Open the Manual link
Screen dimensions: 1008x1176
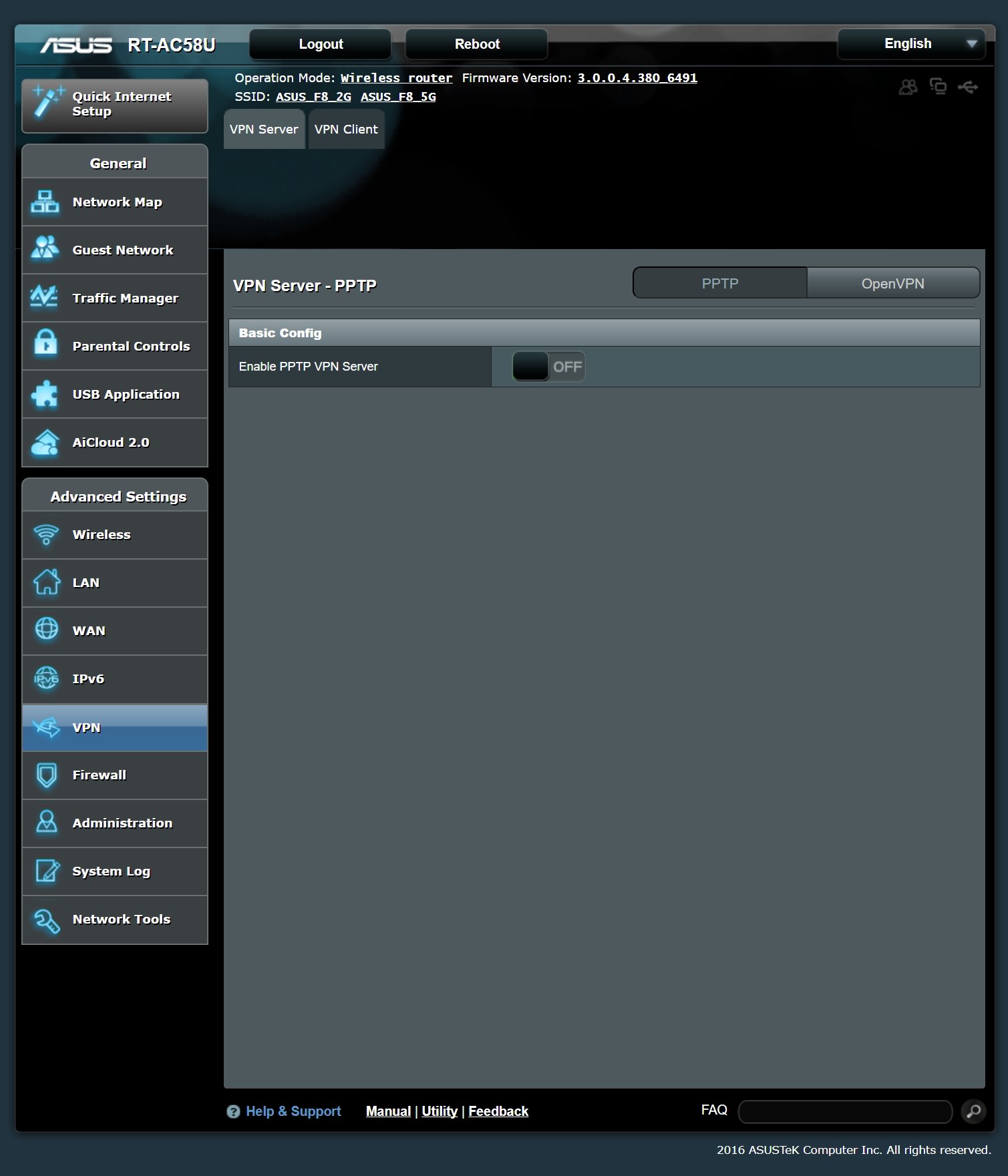[388, 1111]
